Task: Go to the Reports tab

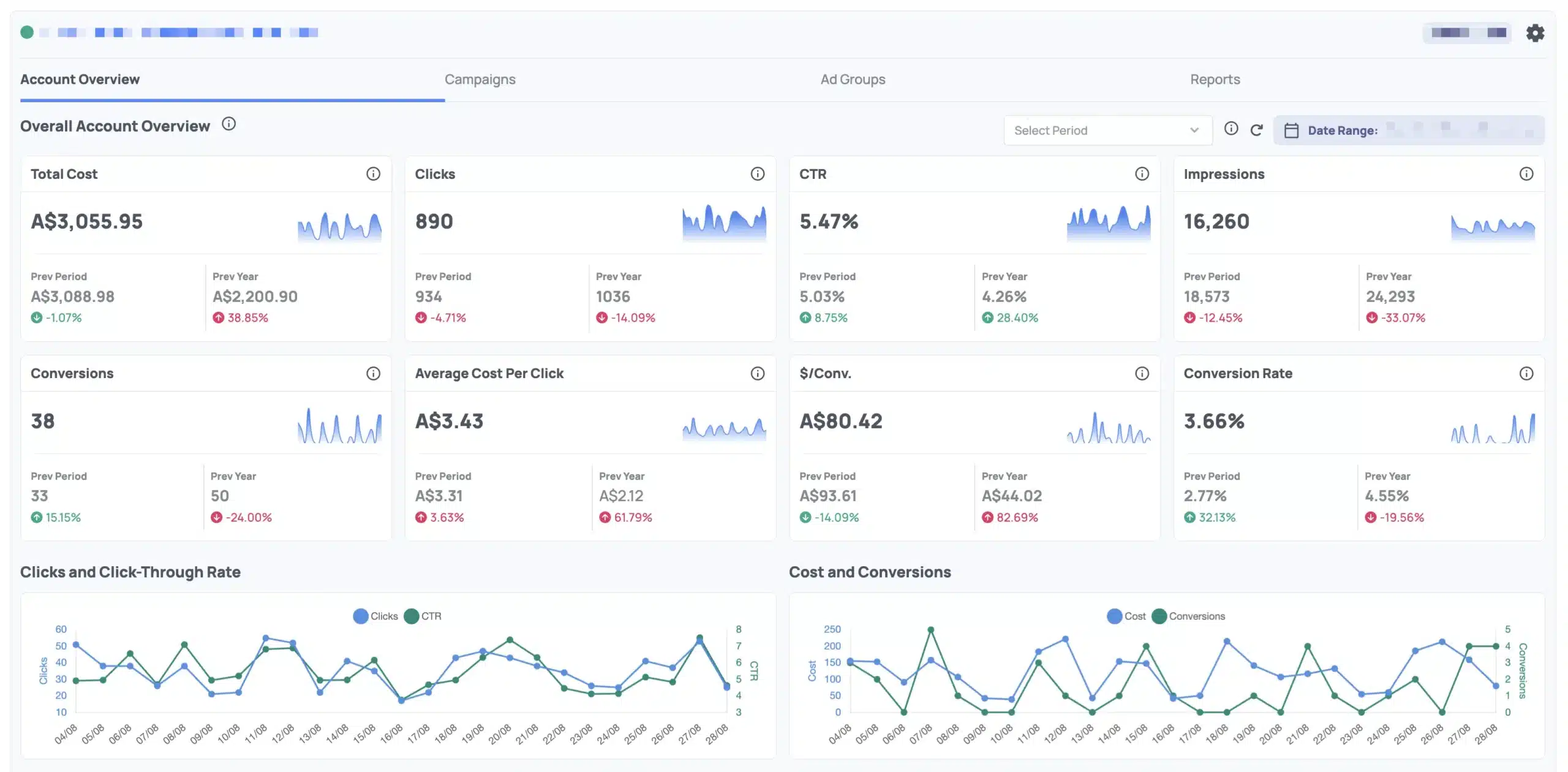Action: pyautogui.click(x=1215, y=80)
